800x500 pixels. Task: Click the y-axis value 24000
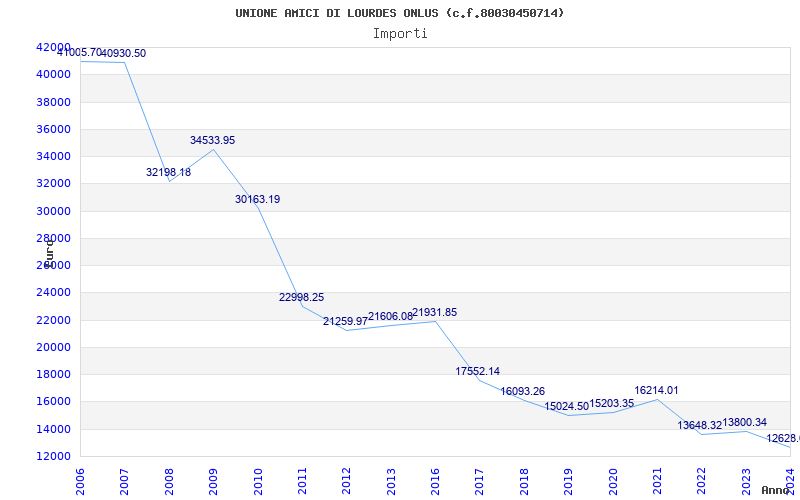pos(53,293)
